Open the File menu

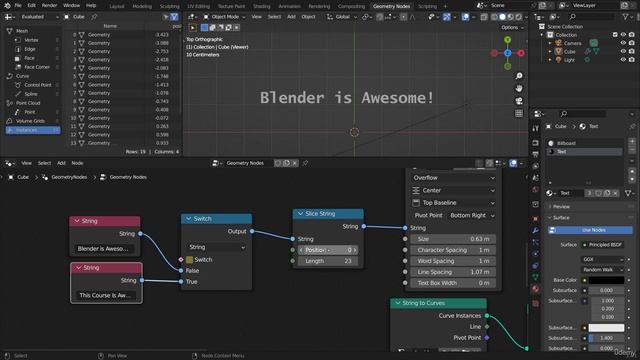pos(18,5)
